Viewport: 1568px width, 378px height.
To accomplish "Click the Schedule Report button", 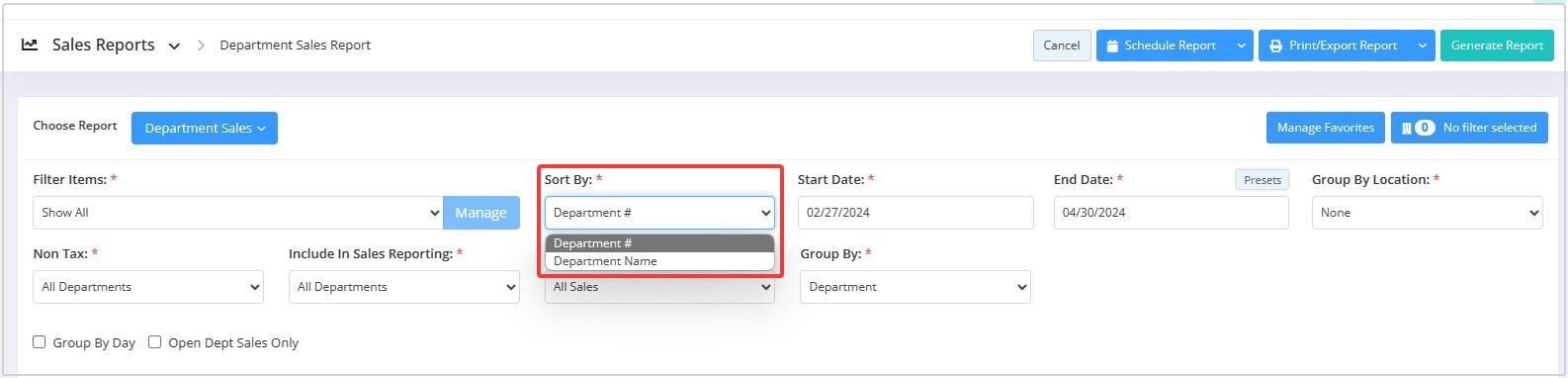I will pyautogui.click(x=1163, y=46).
